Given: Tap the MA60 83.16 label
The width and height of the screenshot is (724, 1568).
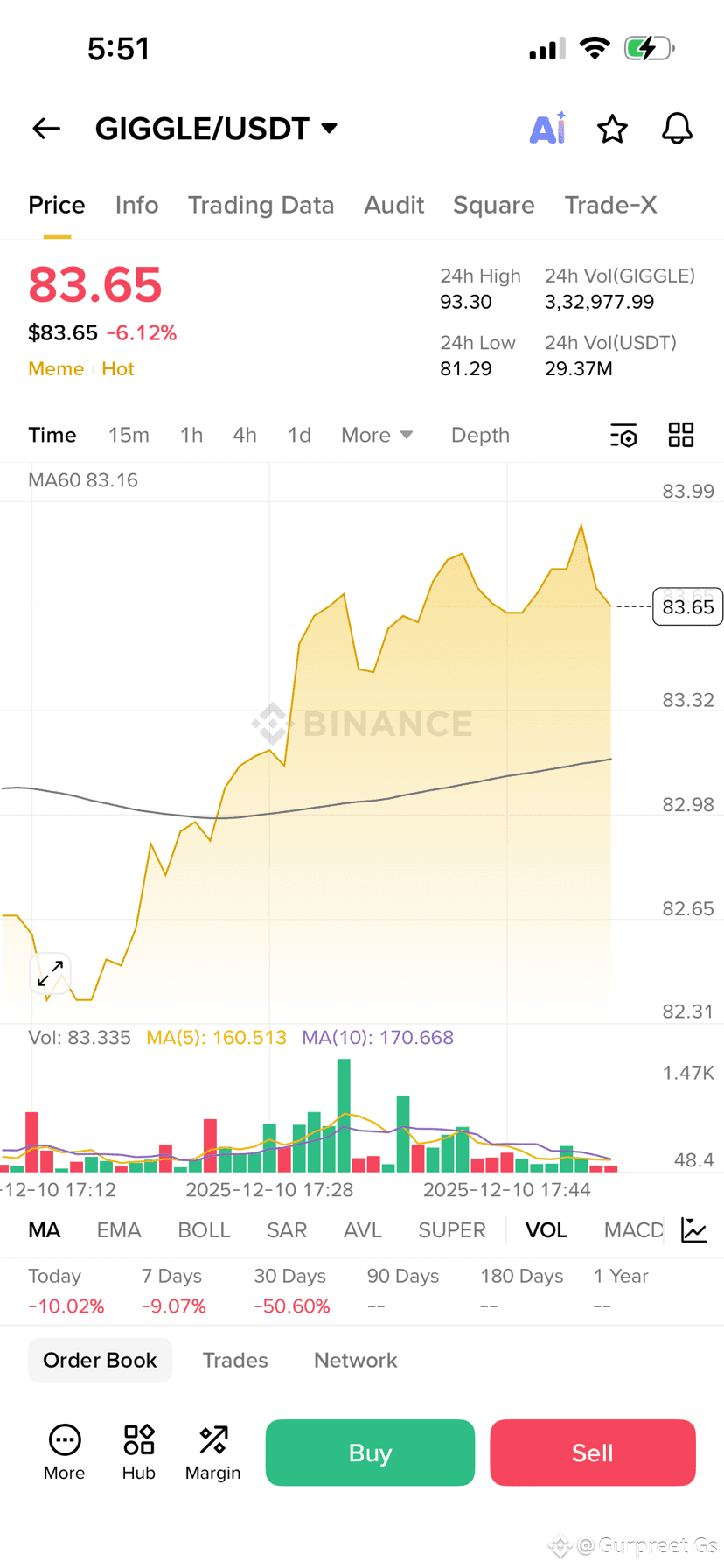Looking at the screenshot, I should [83, 480].
